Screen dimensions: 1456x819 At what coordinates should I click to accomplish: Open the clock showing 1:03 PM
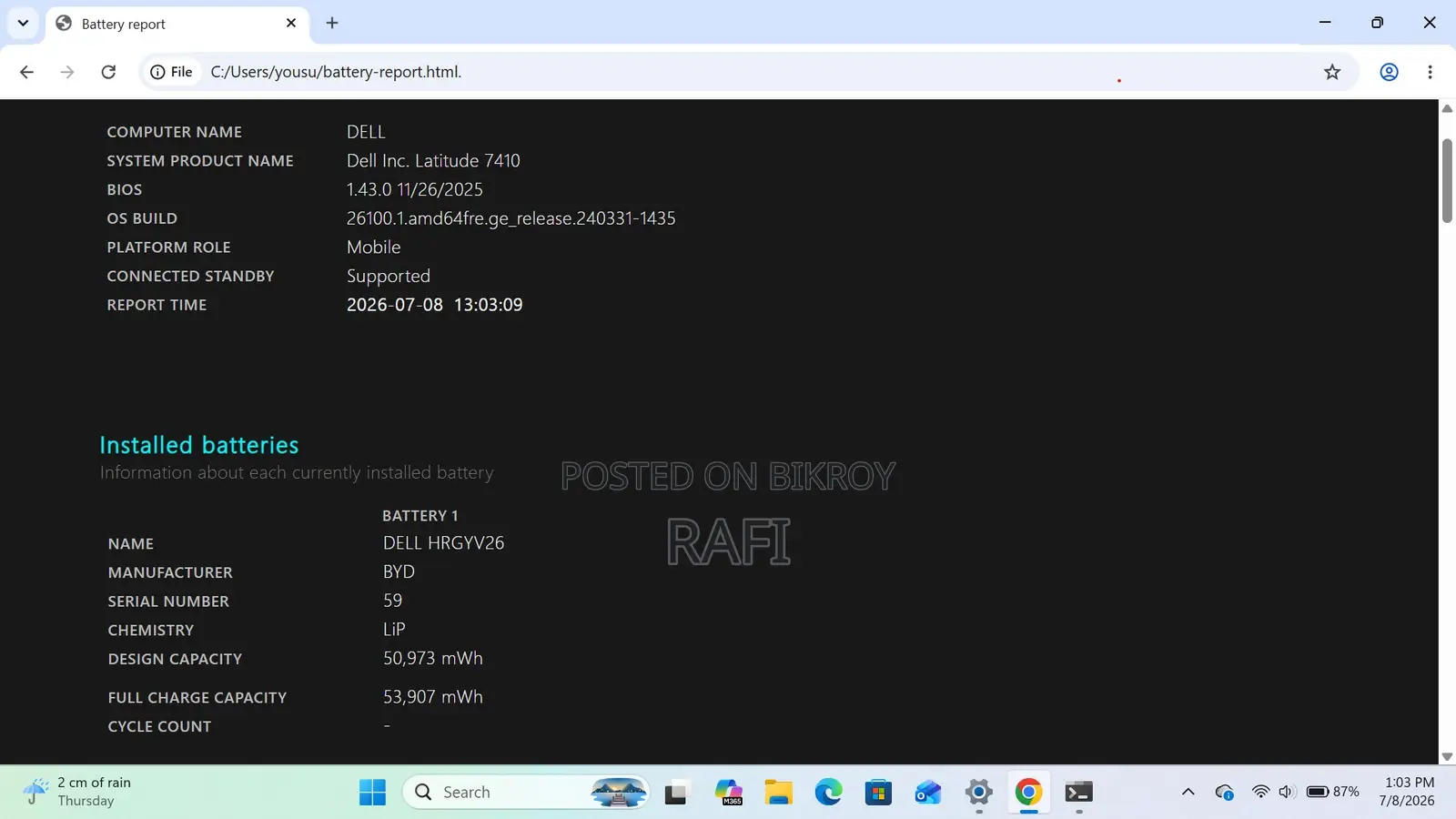click(1408, 792)
